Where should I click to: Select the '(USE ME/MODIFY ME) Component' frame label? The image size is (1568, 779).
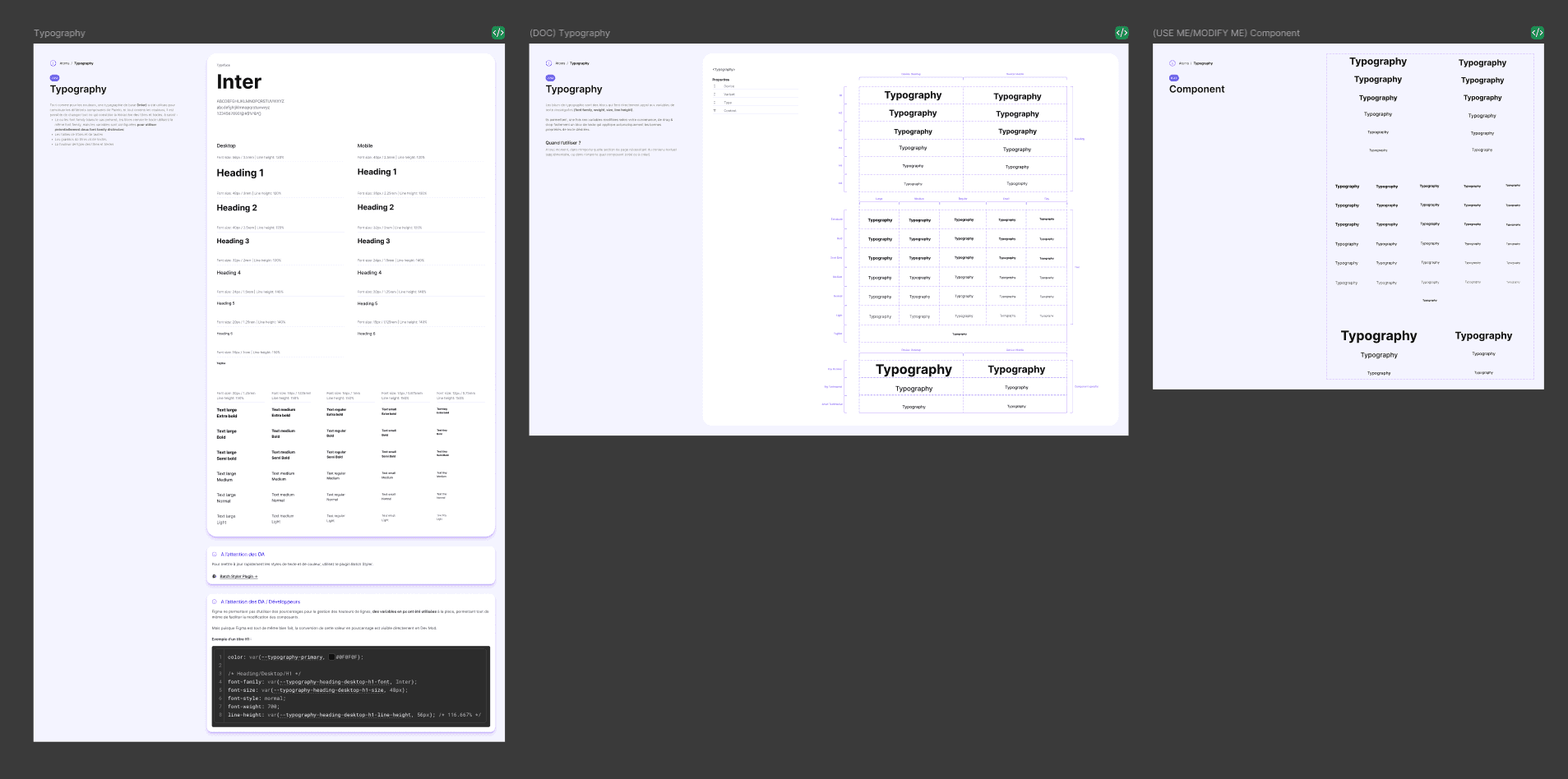(1226, 32)
